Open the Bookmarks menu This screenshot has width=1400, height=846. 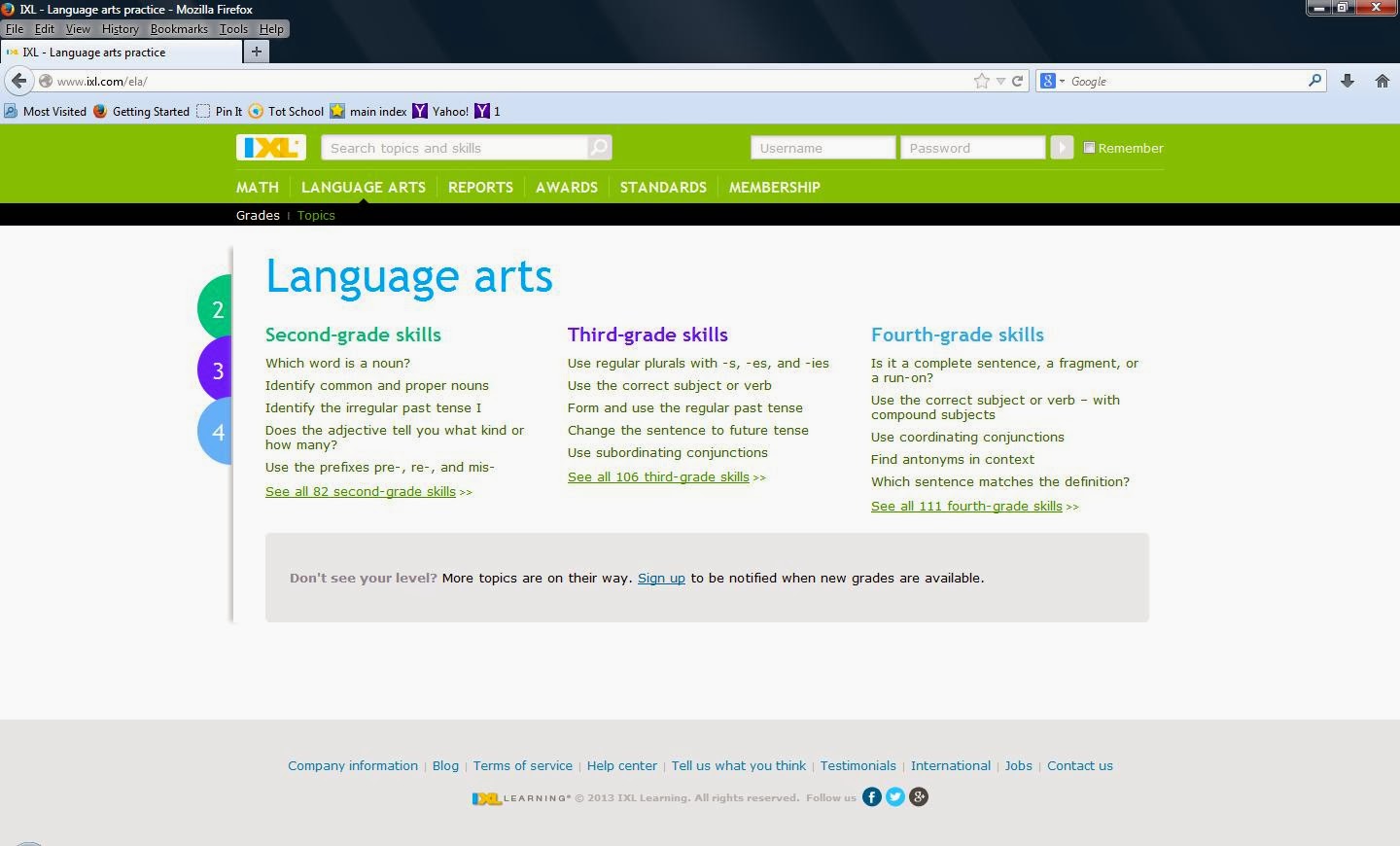[x=179, y=29]
